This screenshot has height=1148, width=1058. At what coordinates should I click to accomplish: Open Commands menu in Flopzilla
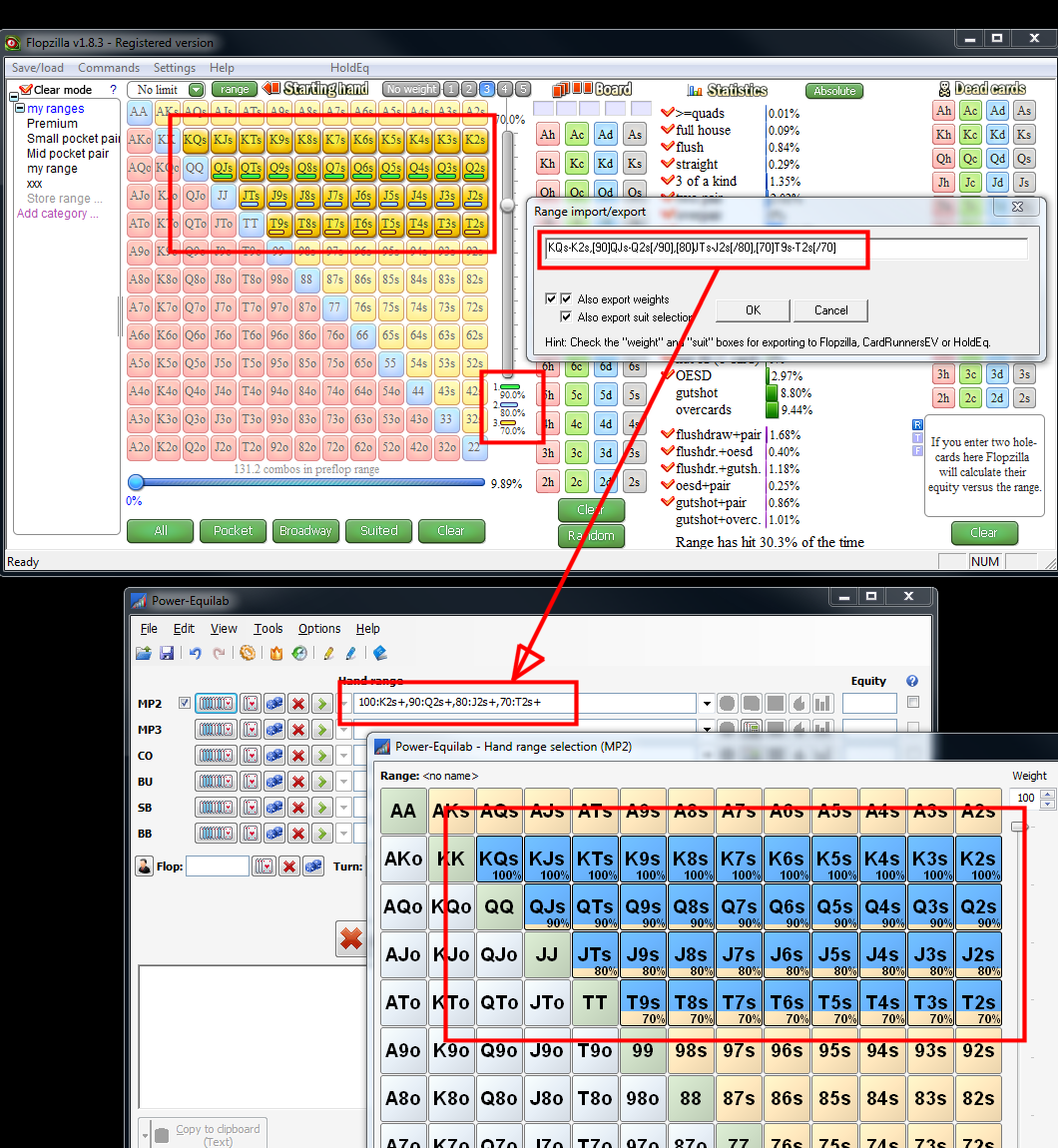(109, 67)
